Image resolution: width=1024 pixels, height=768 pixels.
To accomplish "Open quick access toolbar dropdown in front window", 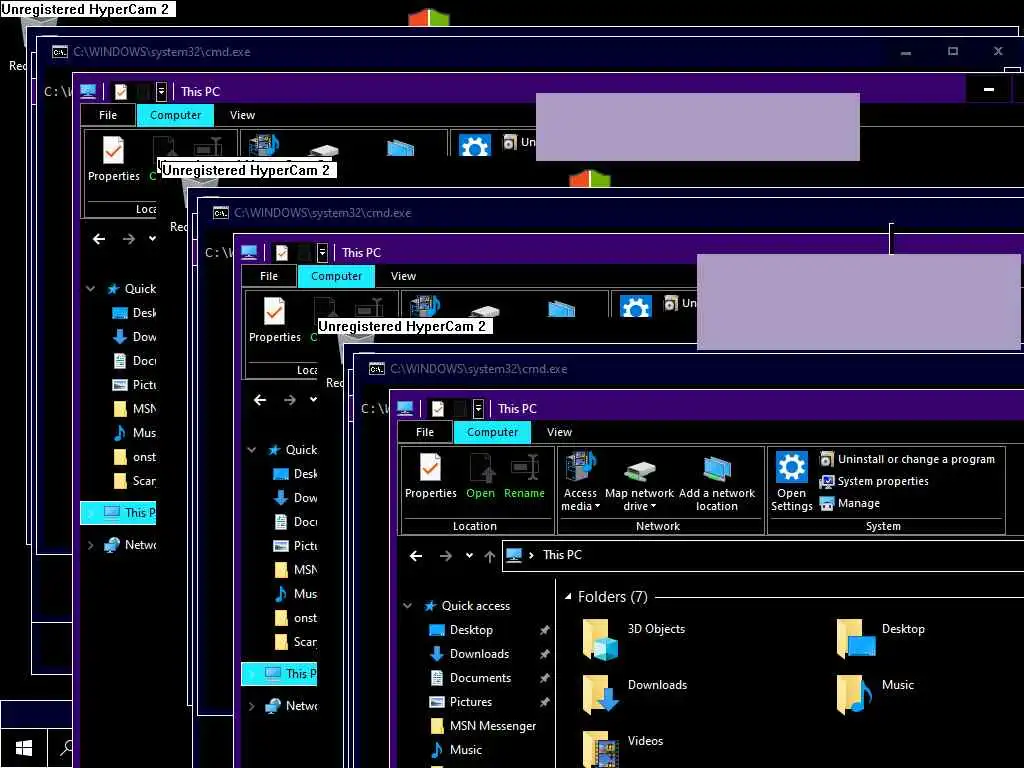I will pyautogui.click(x=478, y=409).
